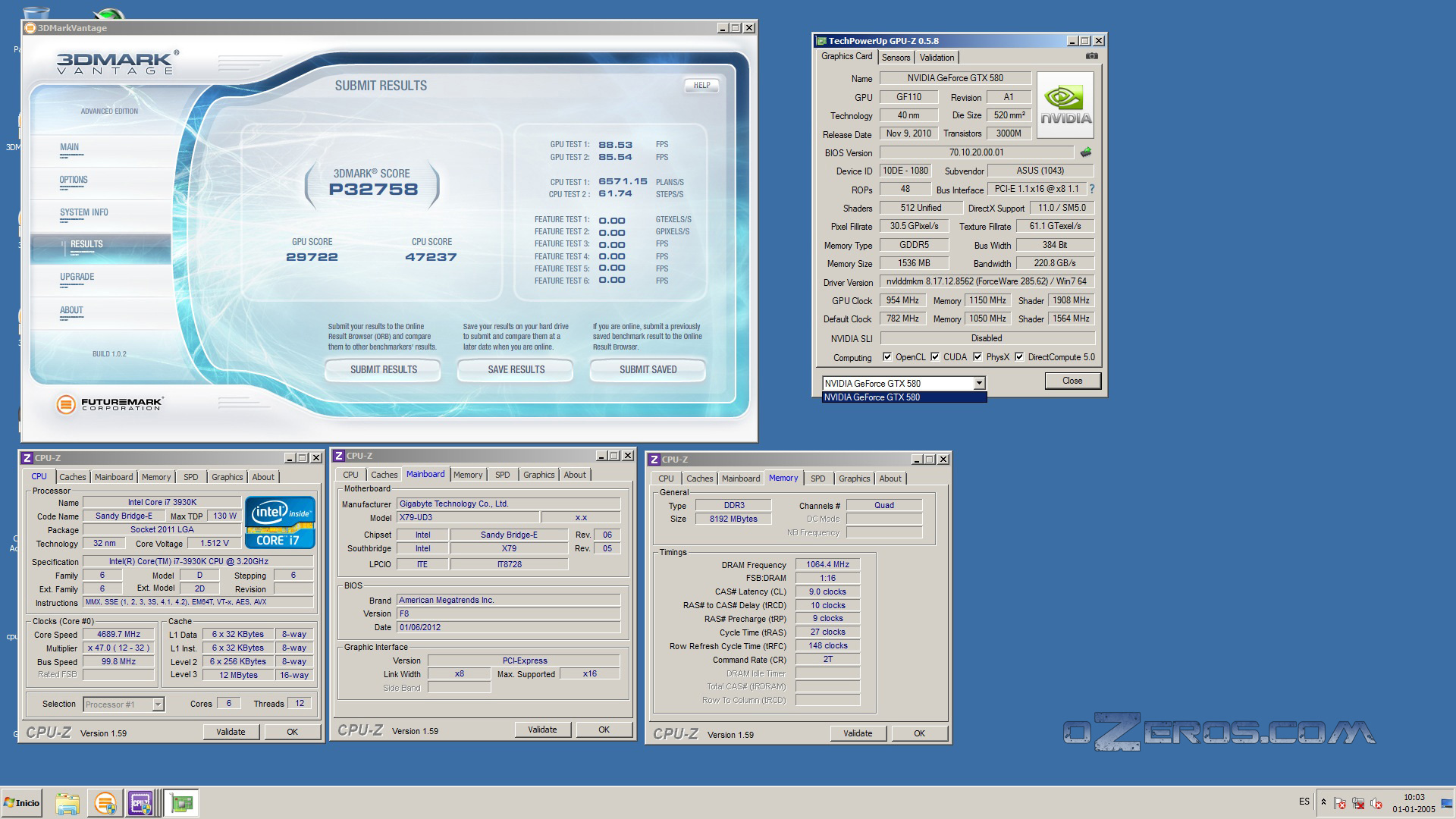
Task: Click the Recycle Bin desktop icon
Action: (36, 12)
